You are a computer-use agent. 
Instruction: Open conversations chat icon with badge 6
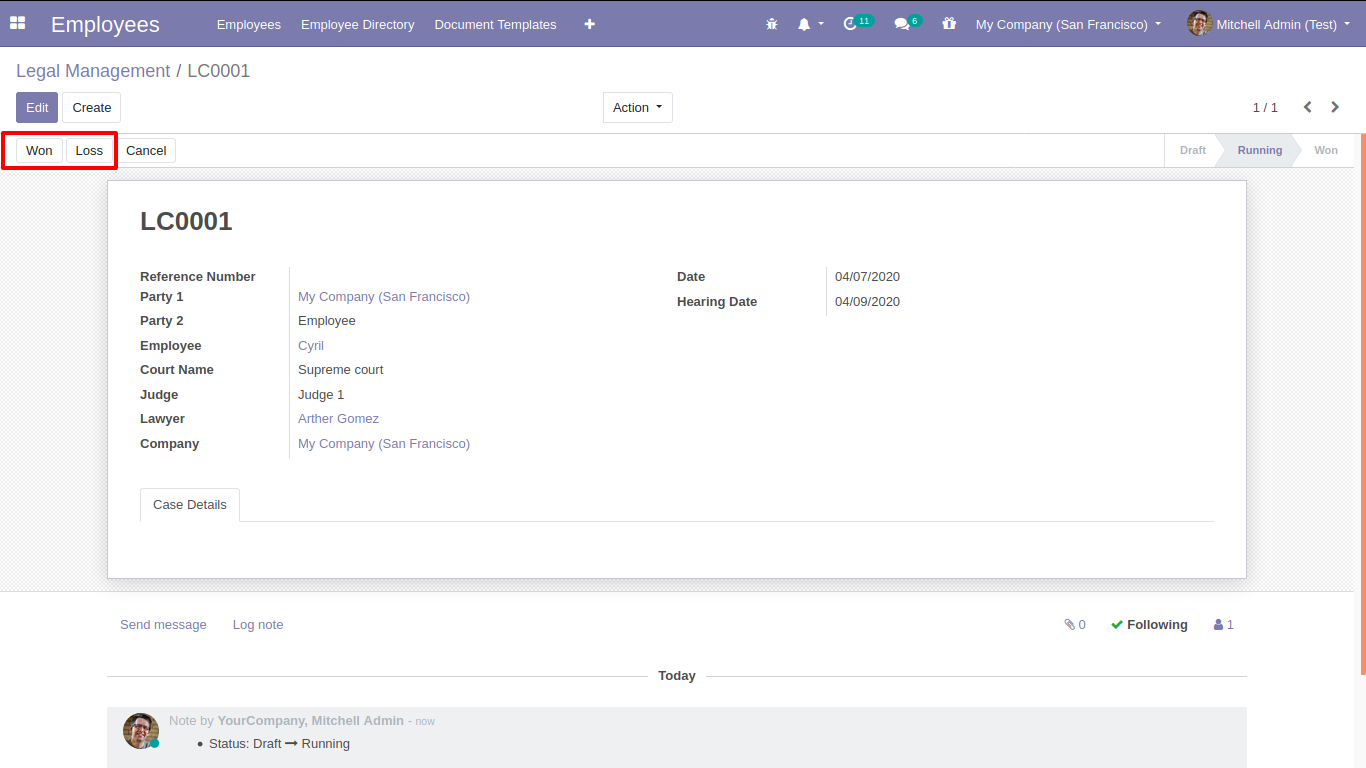point(903,24)
